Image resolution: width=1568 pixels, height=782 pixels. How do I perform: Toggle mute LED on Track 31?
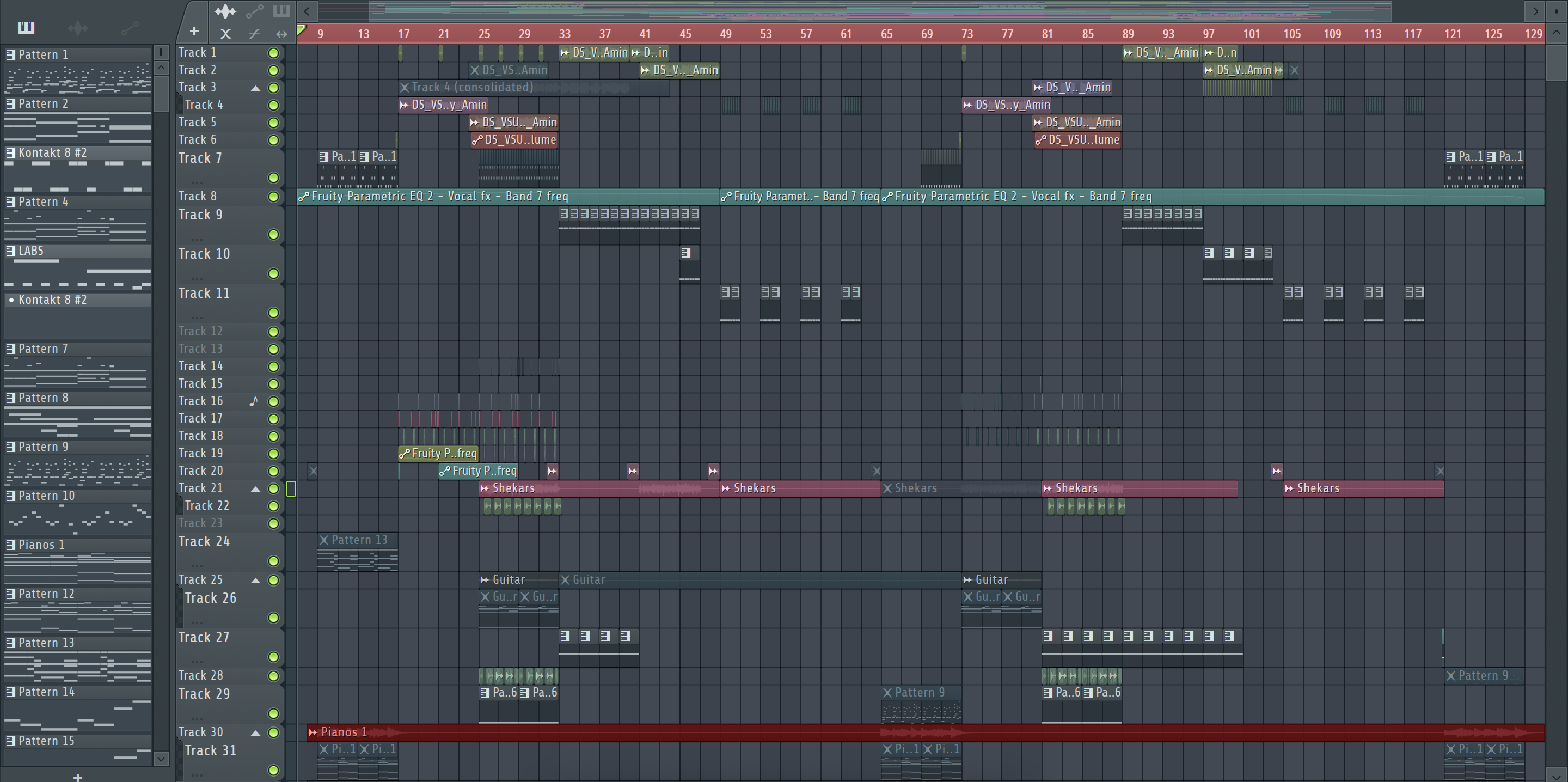(x=274, y=771)
